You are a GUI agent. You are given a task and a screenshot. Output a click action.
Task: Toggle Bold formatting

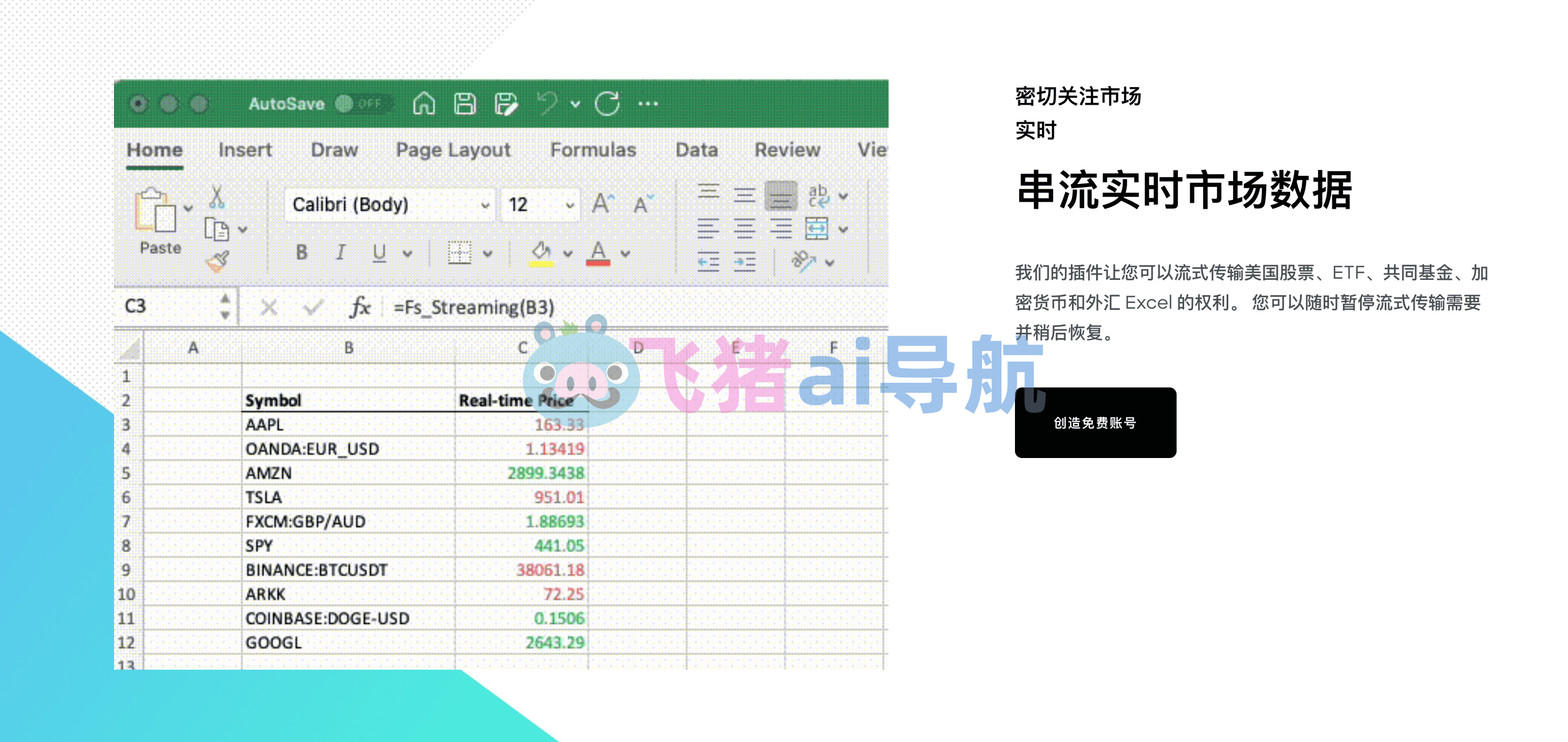point(301,252)
